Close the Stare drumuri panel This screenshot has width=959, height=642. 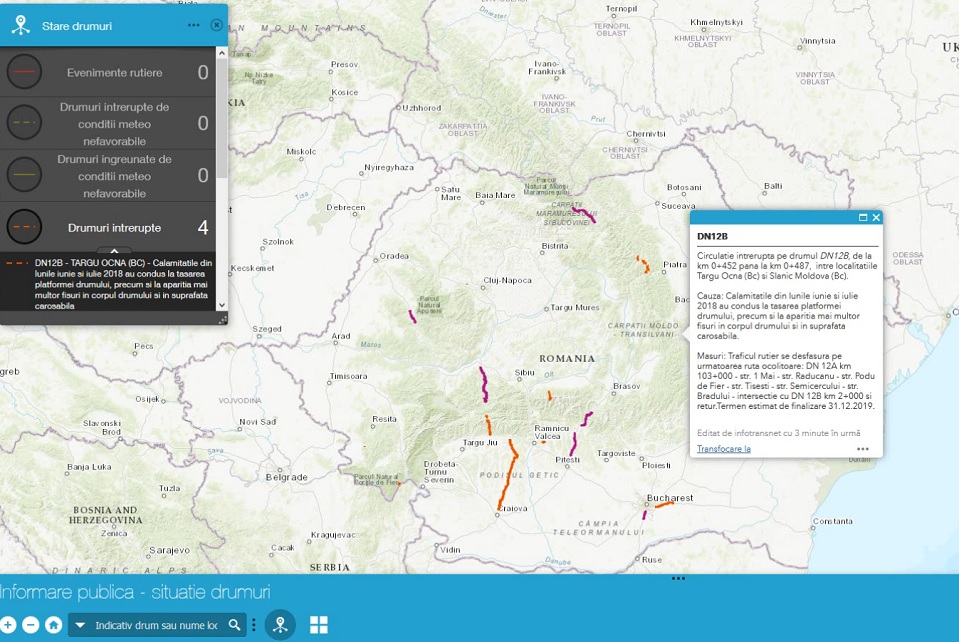pos(217,25)
